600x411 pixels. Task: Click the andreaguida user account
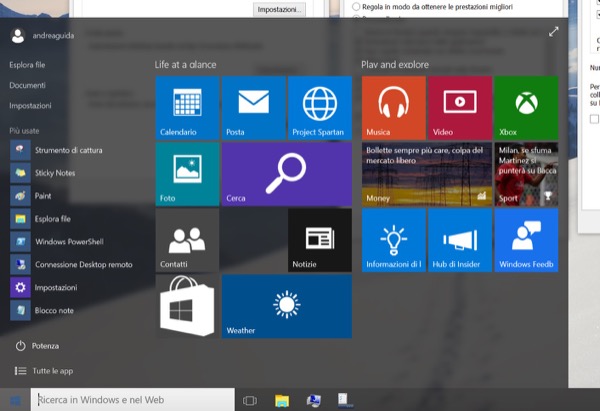[x=42, y=36]
